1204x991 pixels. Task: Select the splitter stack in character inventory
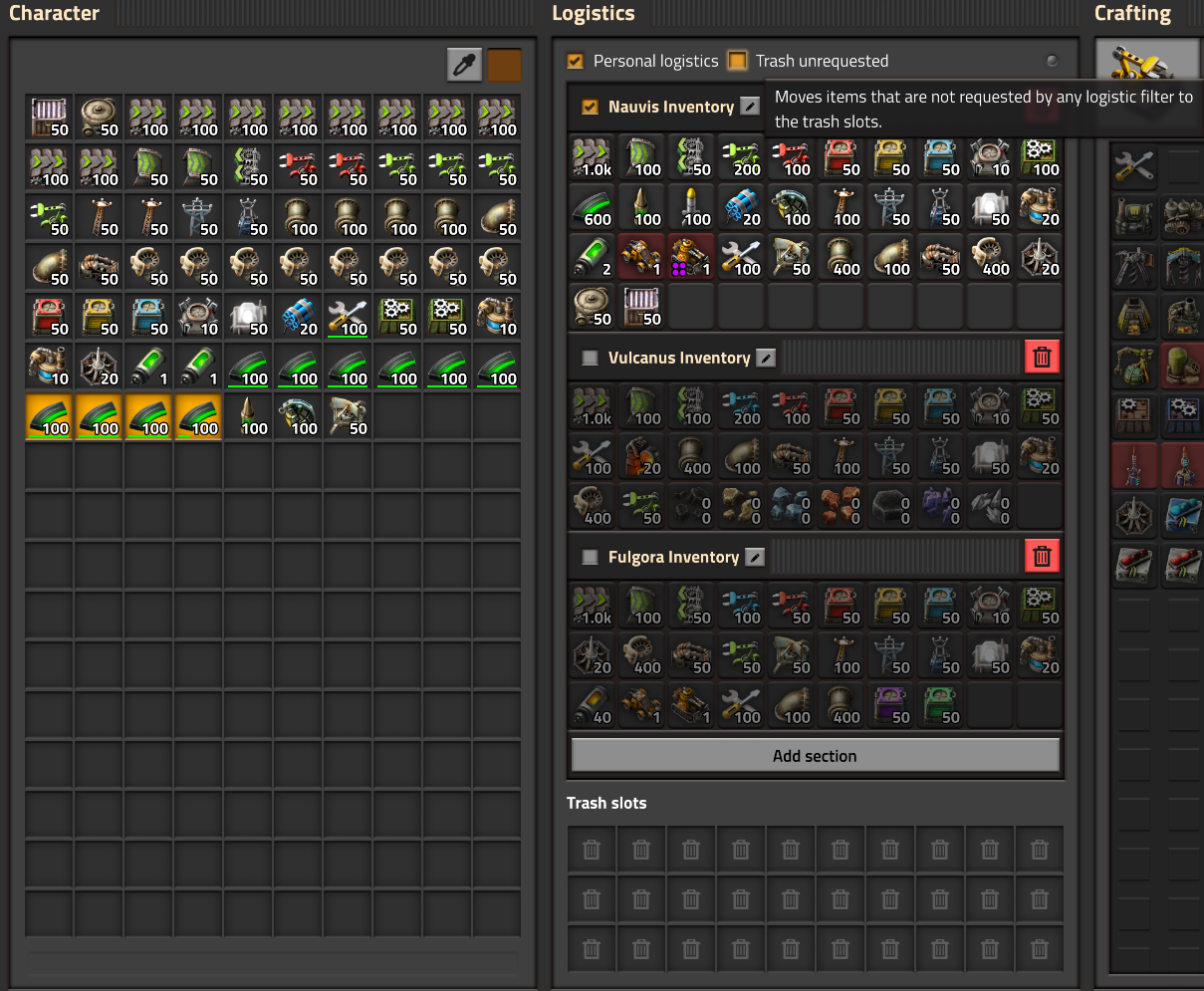248,168
